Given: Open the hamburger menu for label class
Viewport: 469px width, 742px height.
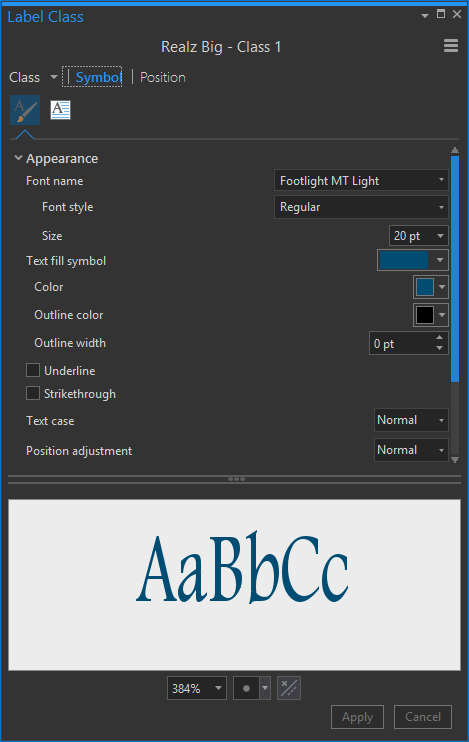Looking at the screenshot, I should pyautogui.click(x=451, y=46).
